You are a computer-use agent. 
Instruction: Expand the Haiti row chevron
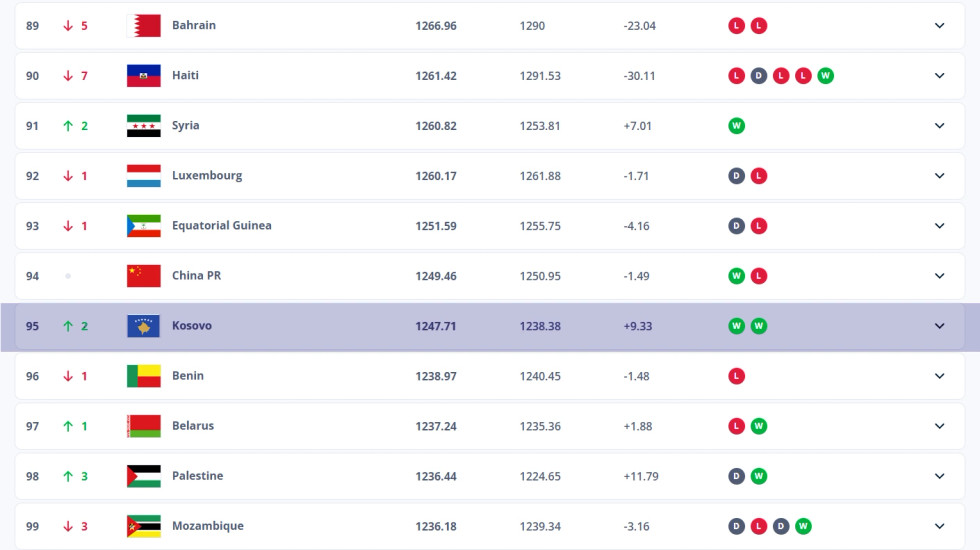coord(939,76)
